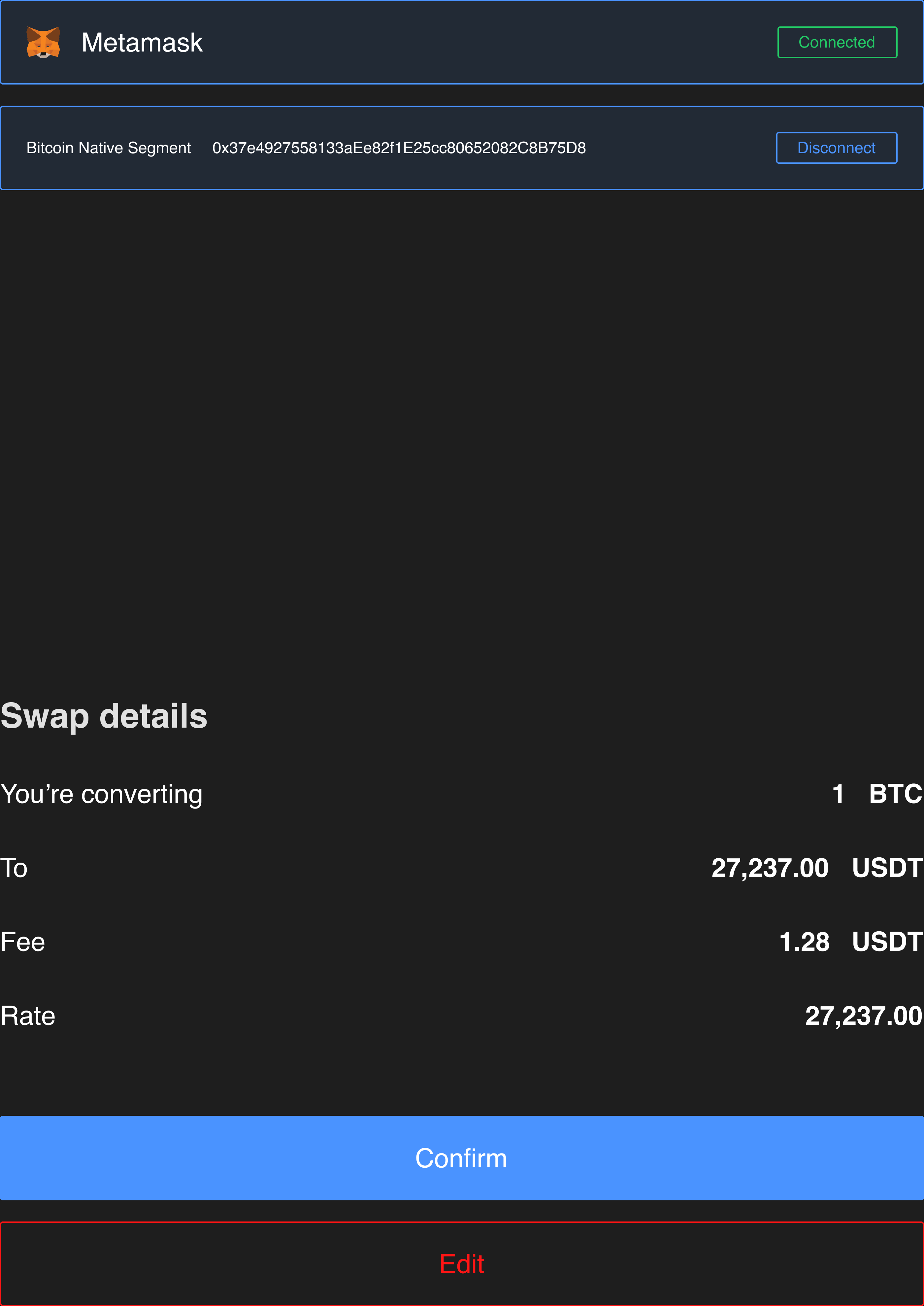Select the BTC currency symbol

coord(895,794)
